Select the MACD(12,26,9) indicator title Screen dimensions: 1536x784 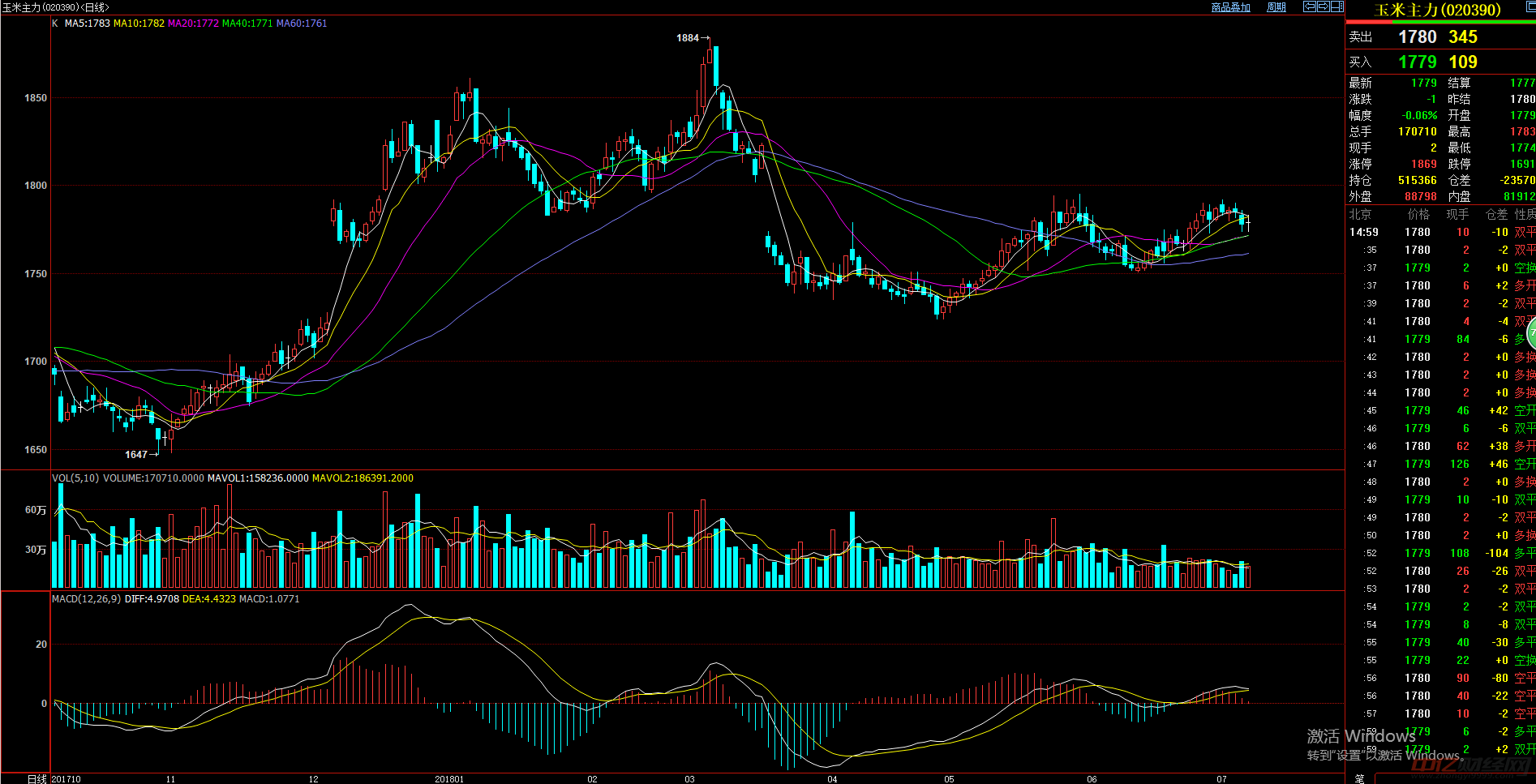[x=86, y=599]
